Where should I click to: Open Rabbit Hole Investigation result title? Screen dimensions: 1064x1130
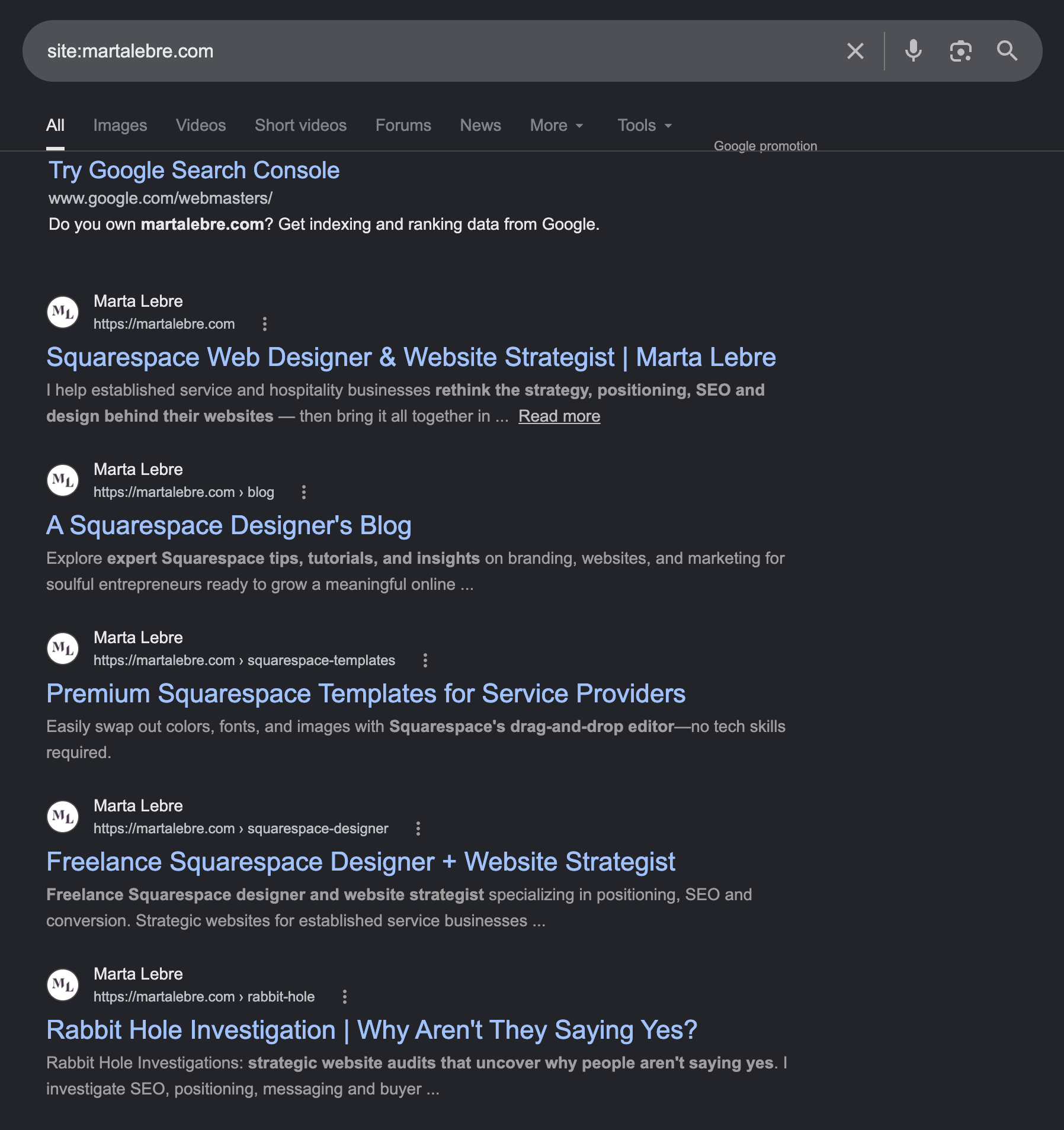pos(372,1031)
